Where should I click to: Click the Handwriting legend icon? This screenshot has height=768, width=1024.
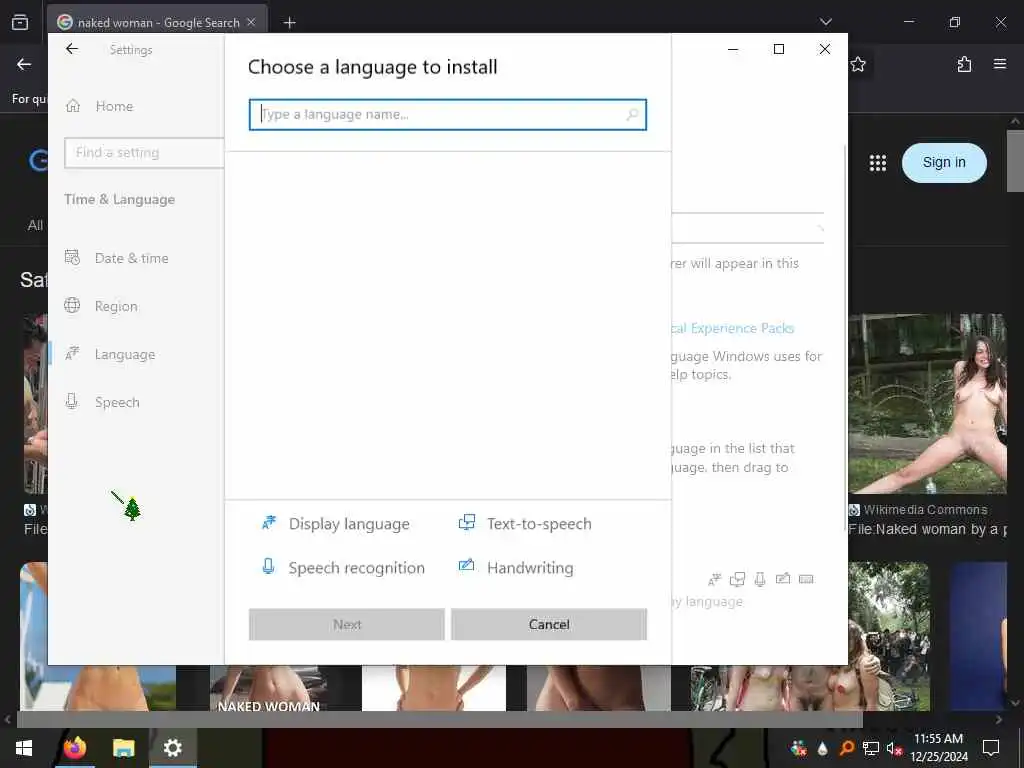(x=466, y=566)
